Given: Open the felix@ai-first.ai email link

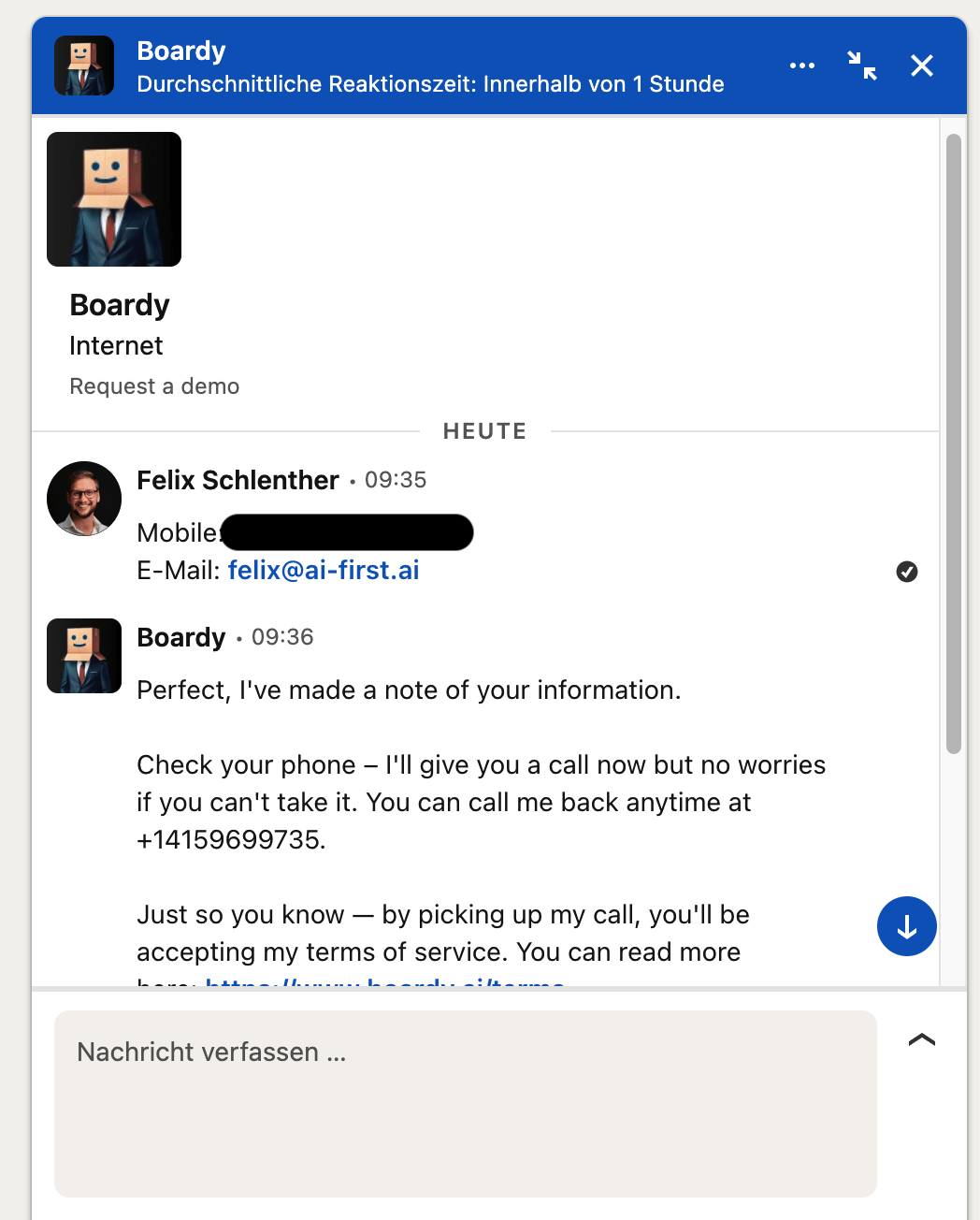Looking at the screenshot, I should (x=324, y=570).
